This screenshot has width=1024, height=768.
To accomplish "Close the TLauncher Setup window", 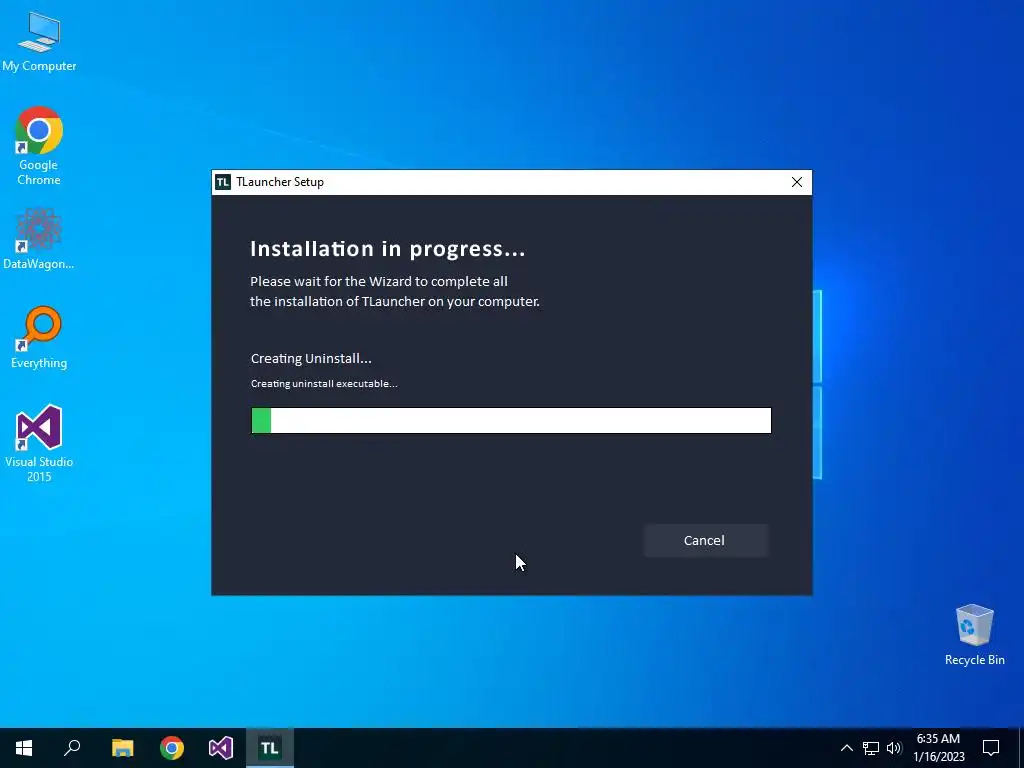I will click(x=797, y=182).
